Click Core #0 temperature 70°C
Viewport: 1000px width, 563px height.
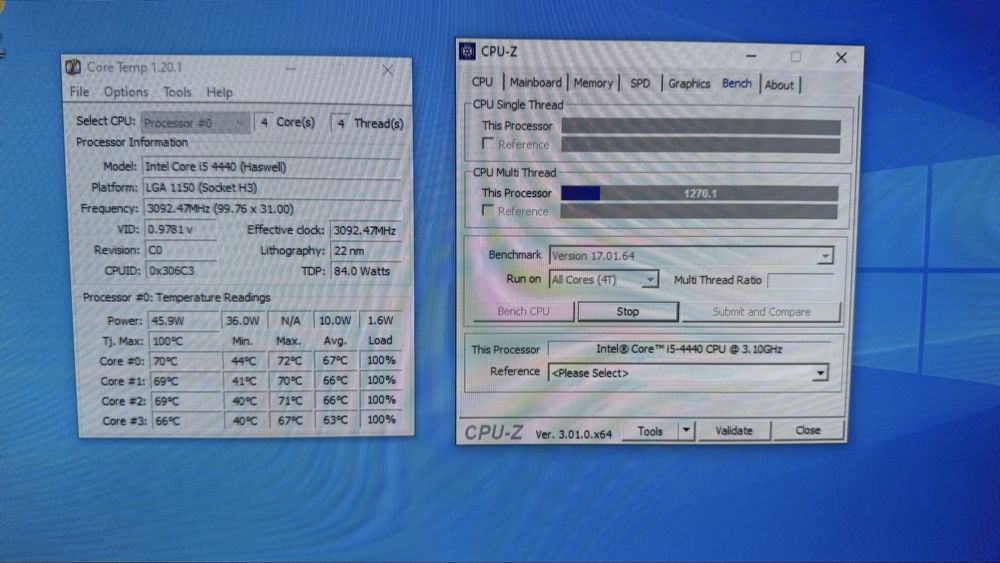[x=186, y=361]
